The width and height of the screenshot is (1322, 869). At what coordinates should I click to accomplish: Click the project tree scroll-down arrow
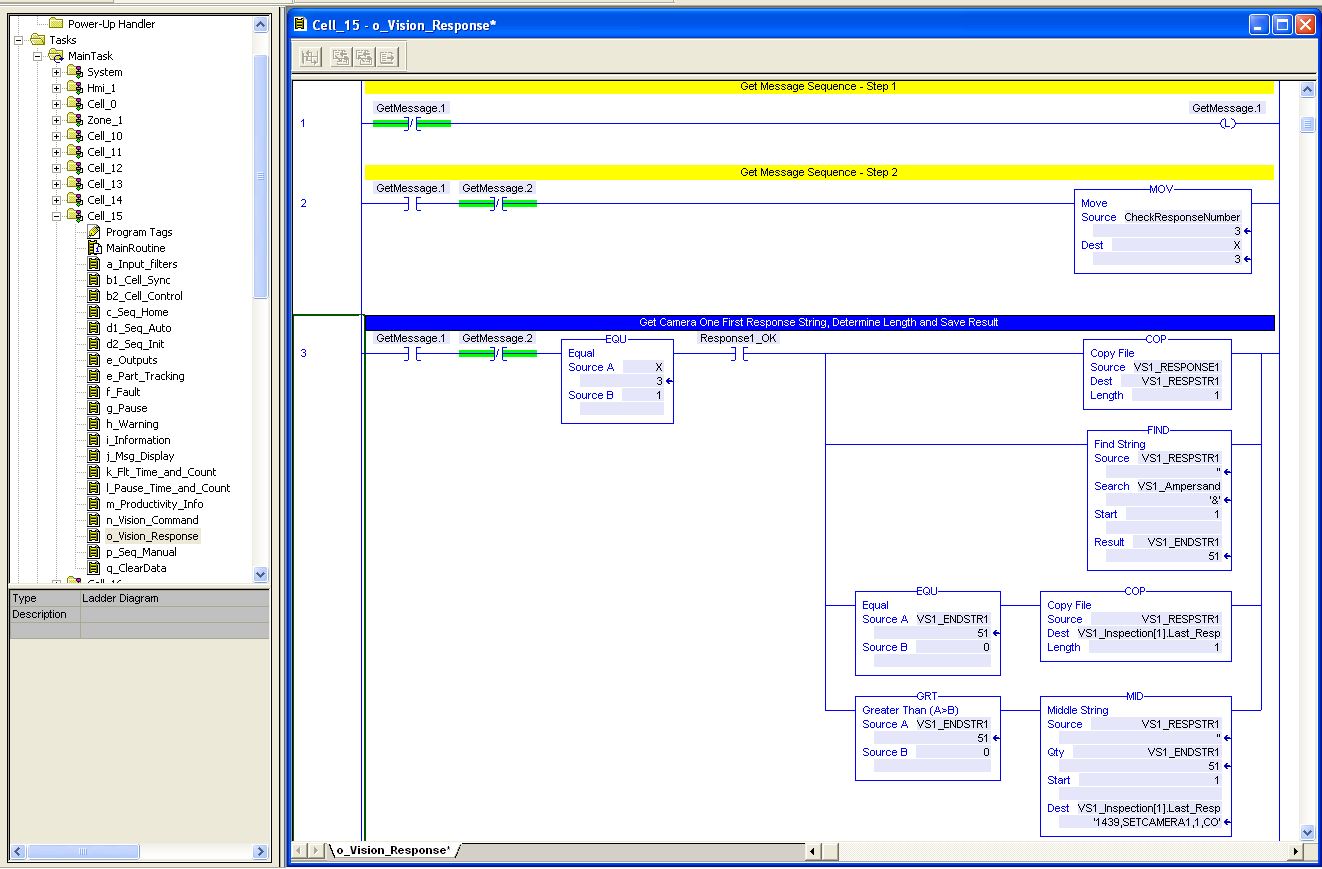tap(261, 574)
